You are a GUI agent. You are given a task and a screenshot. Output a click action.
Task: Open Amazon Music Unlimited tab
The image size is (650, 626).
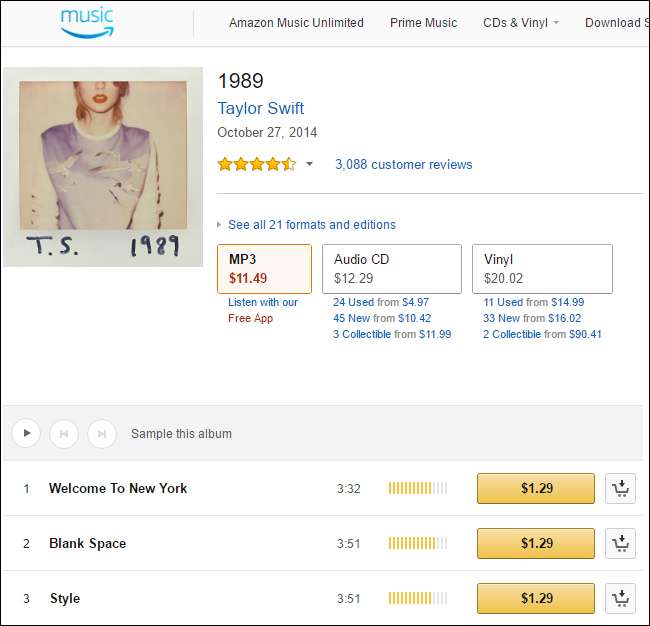(x=296, y=23)
